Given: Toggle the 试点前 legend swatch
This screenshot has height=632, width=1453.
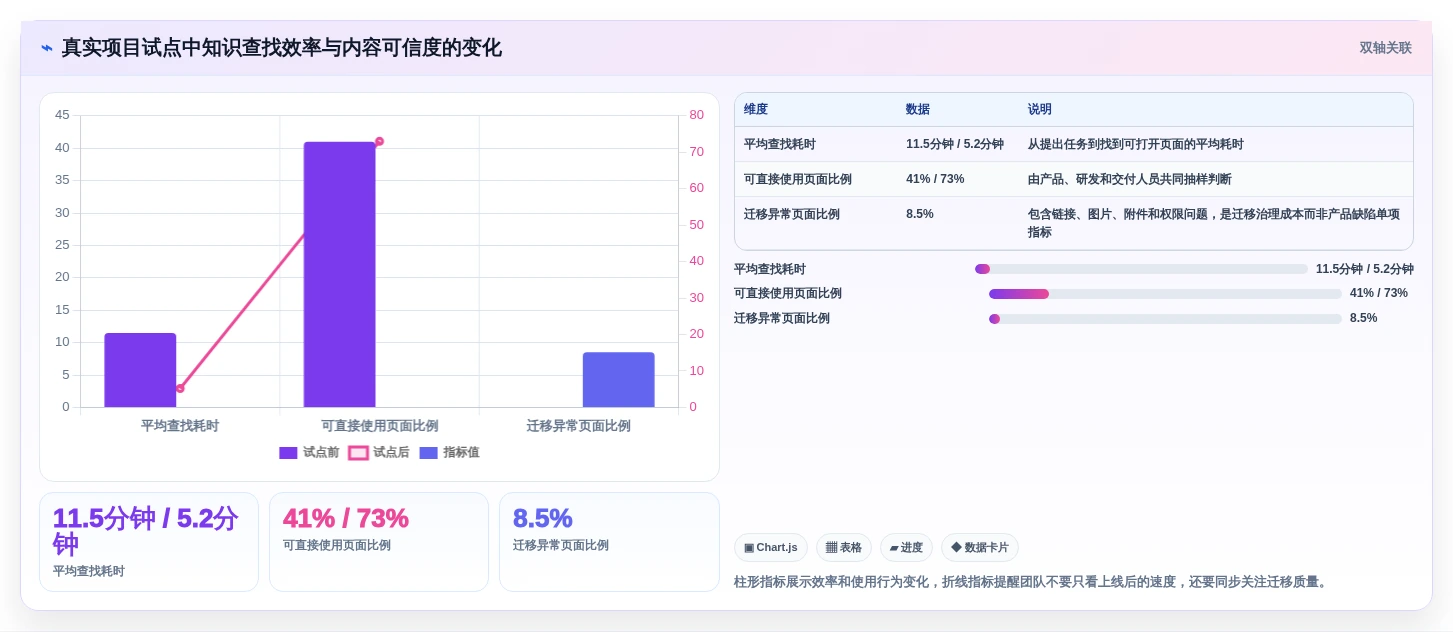Looking at the screenshot, I should (x=288, y=453).
